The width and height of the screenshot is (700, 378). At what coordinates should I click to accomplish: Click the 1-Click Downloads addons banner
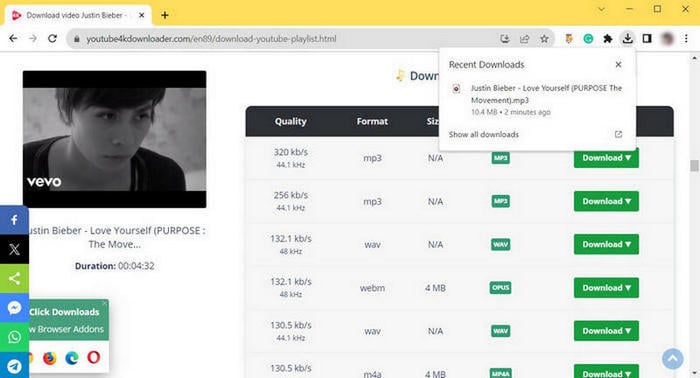(x=68, y=320)
